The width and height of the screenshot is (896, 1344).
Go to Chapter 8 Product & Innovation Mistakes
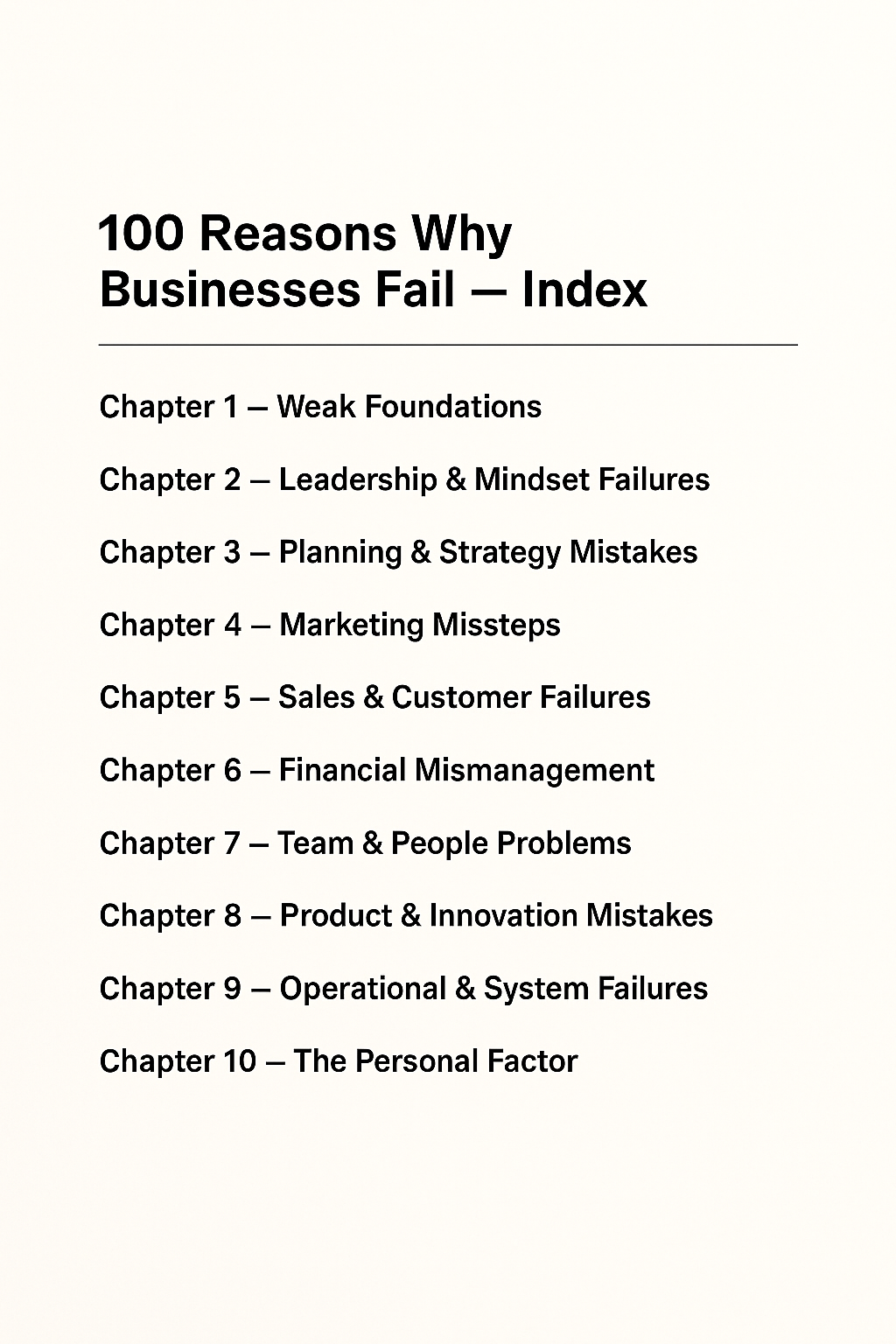[x=406, y=915]
